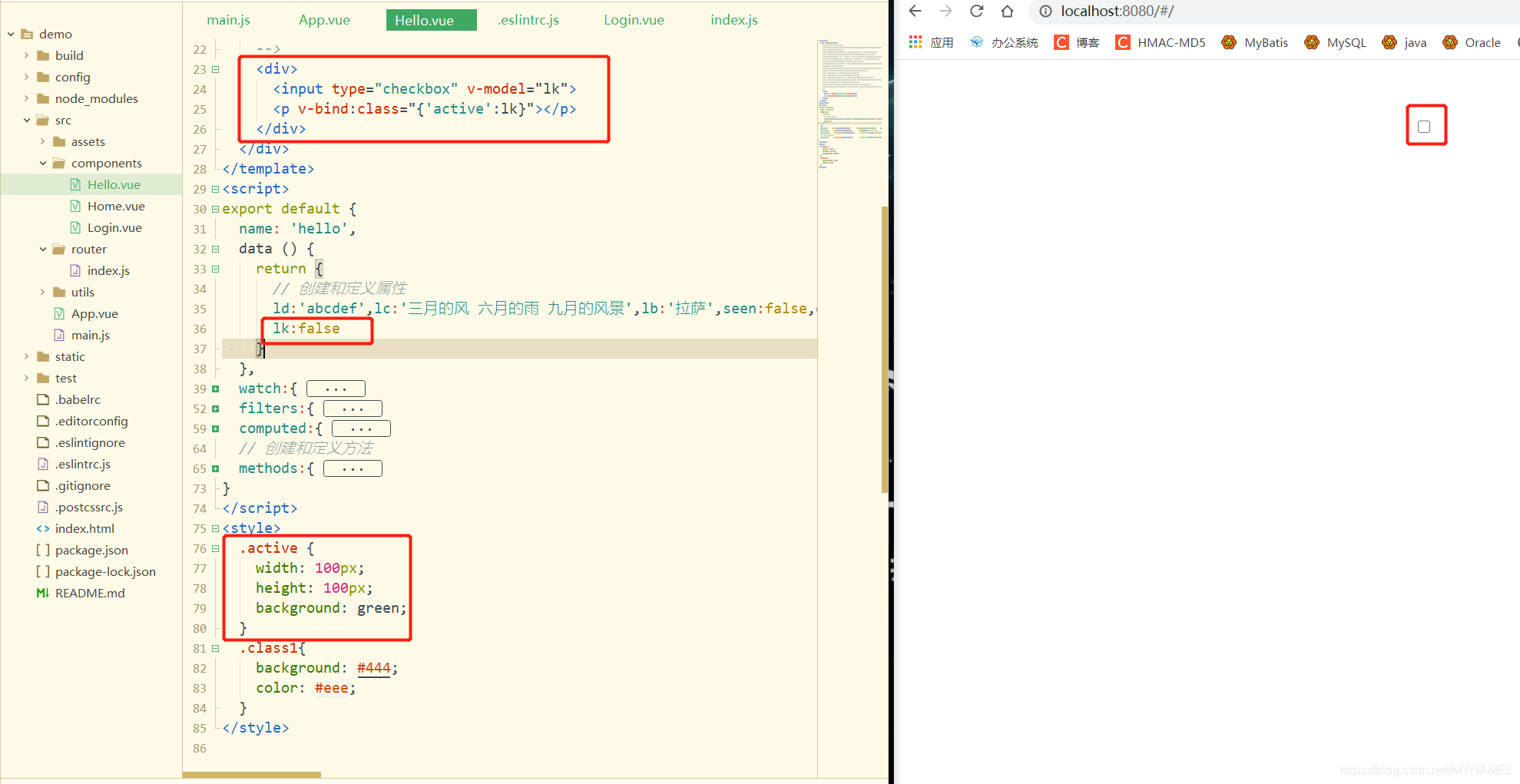Switch to the Login.vue editor tab
Screen dimensions: 1520x784
click(x=634, y=20)
